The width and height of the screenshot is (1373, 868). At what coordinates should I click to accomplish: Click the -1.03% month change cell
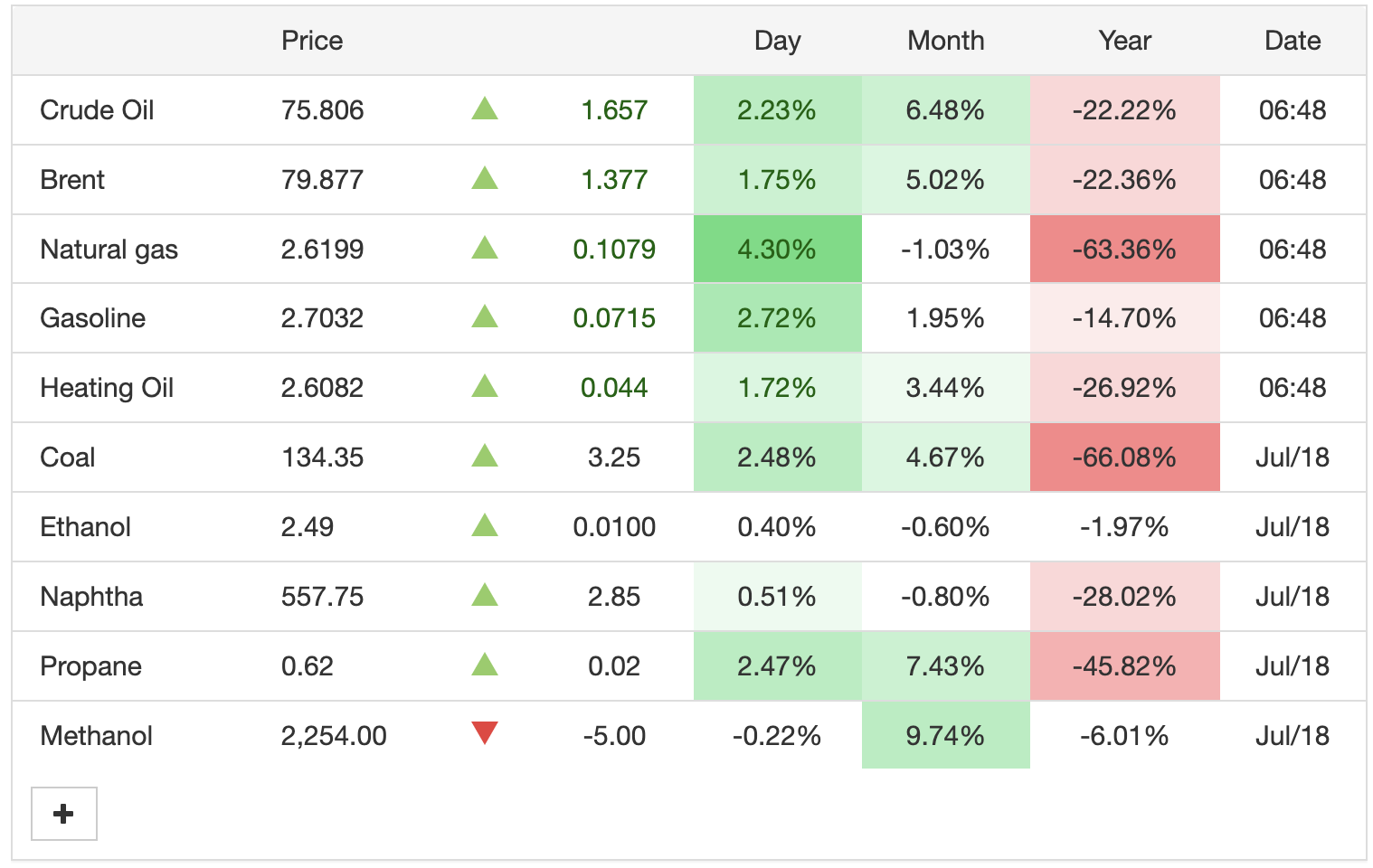click(x=945, y=249)
